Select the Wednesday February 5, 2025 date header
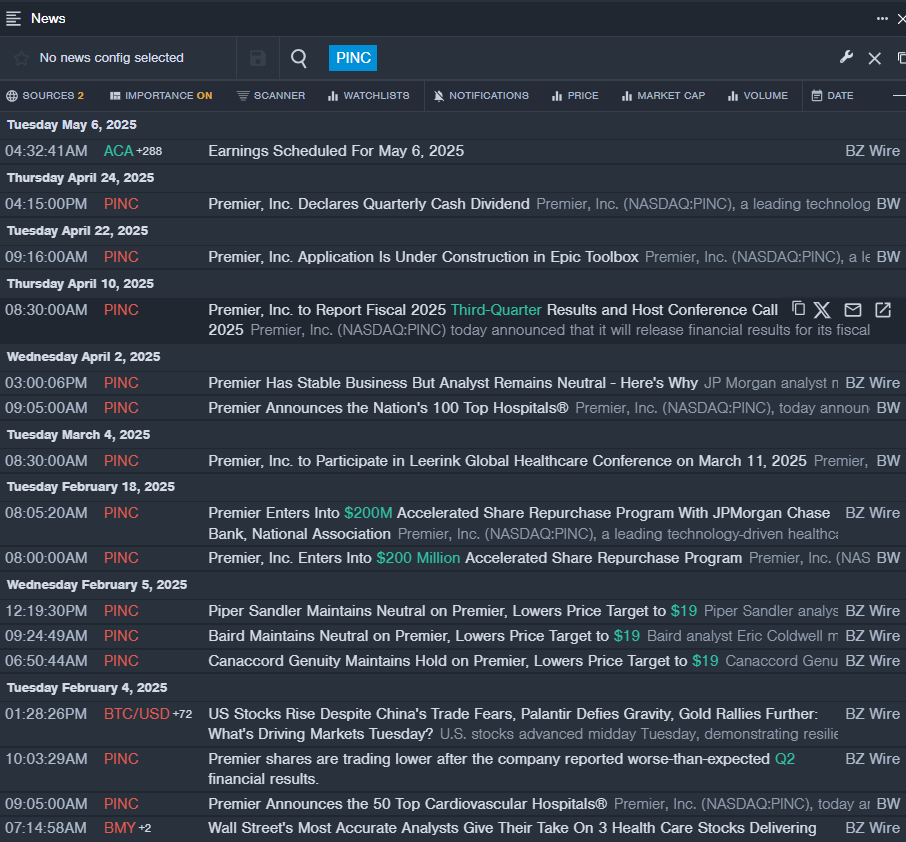 pyautogui.click(x=97, y=585)
